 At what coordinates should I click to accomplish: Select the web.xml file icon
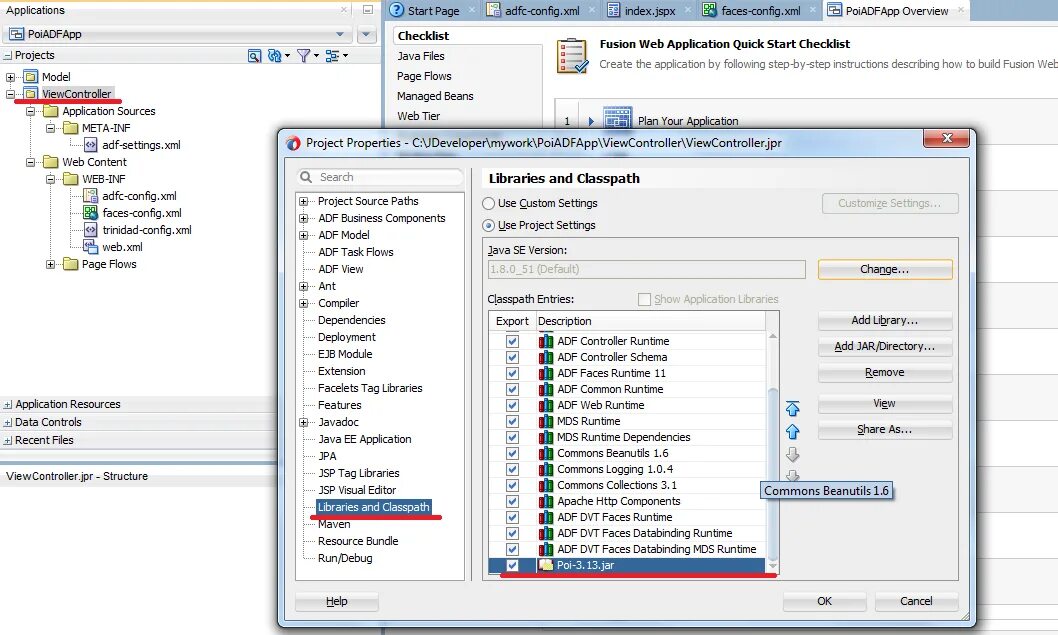point(90,247)
